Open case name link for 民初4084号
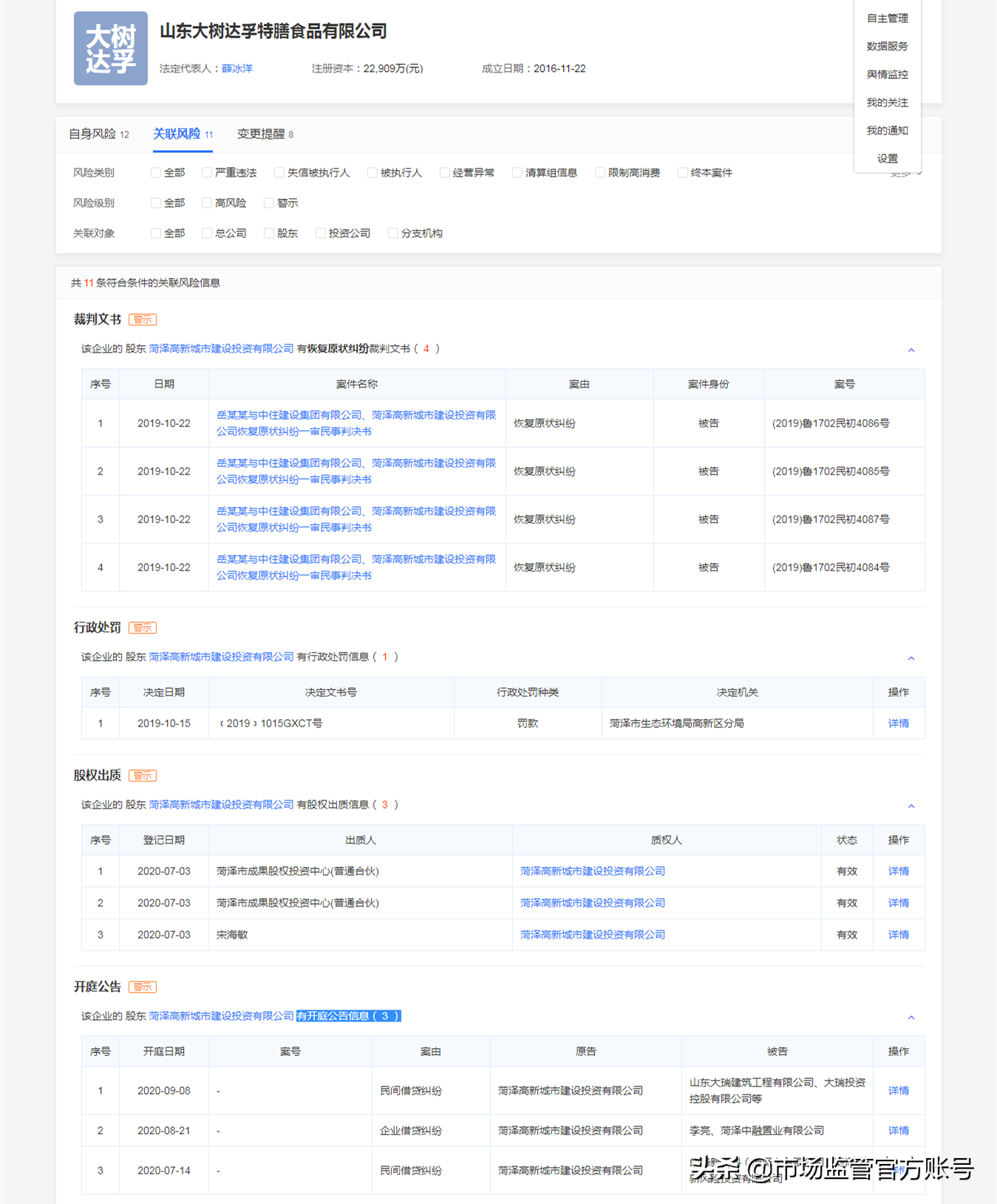997x1204 pixels. (x=356, y=568)
